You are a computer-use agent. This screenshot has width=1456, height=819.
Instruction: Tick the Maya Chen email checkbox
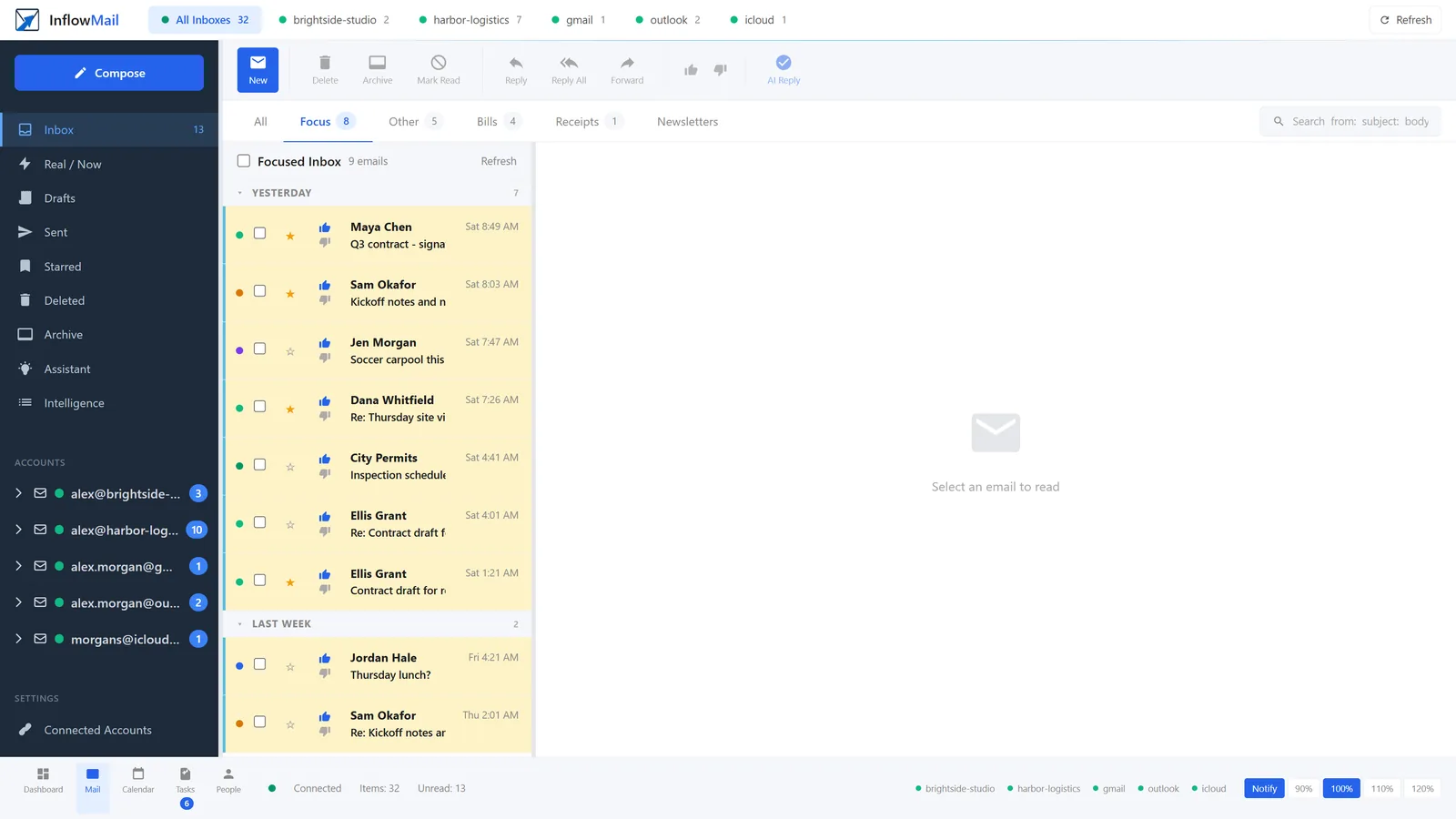pos(259,233)
